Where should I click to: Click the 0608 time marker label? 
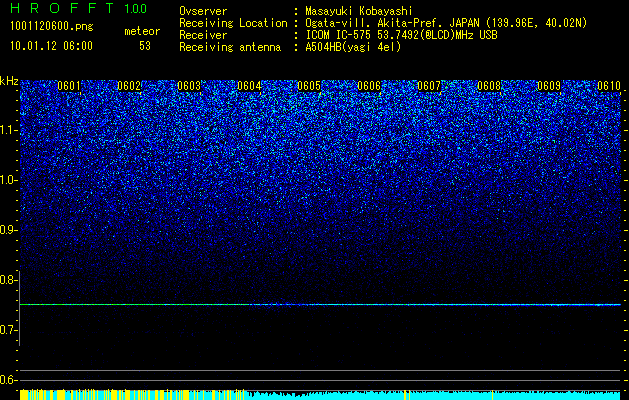[489, 86]
